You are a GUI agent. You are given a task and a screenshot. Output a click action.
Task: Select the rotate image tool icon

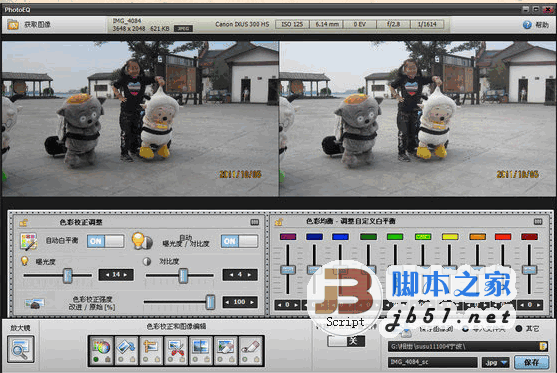[x=126, y=347]
